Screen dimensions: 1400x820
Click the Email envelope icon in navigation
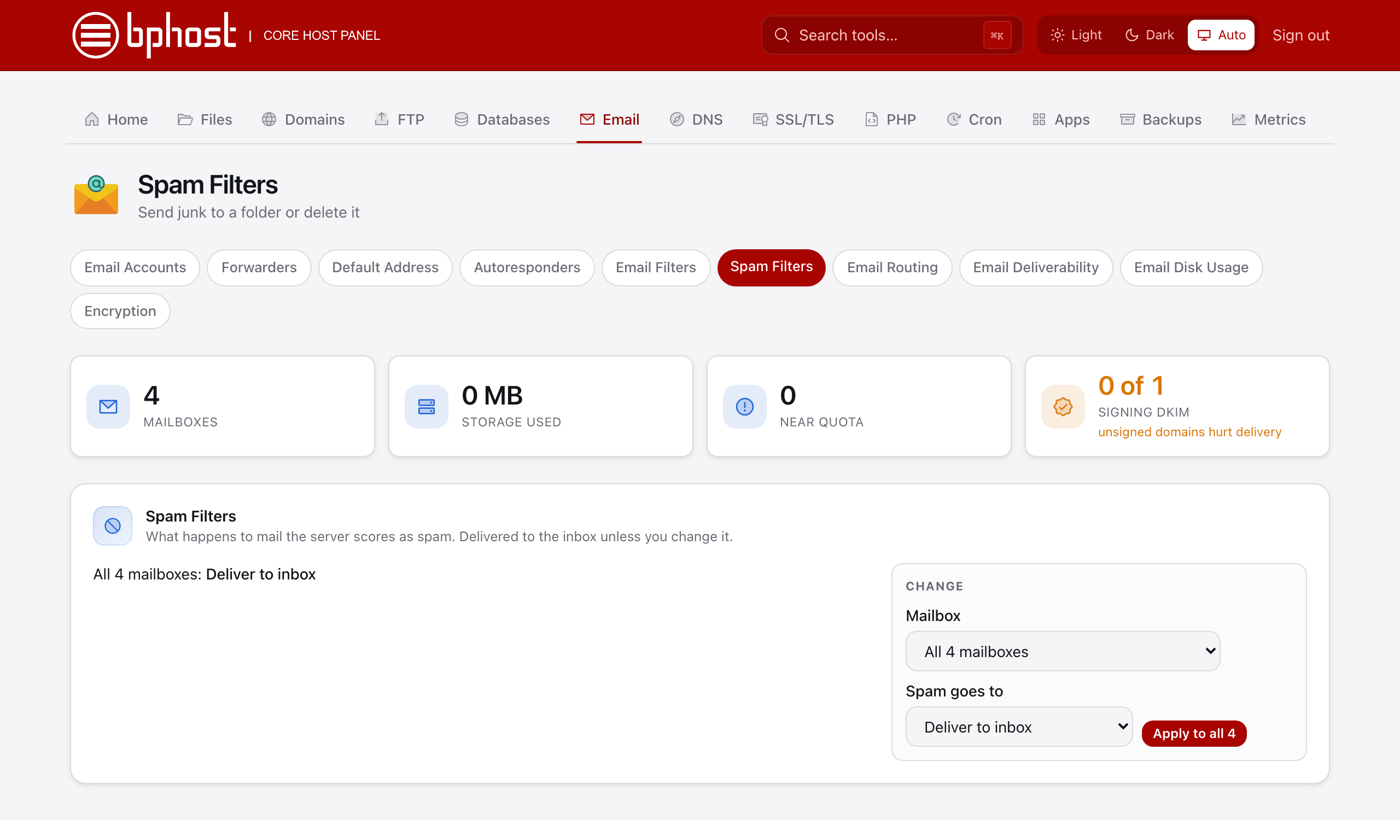click(587, 119)
